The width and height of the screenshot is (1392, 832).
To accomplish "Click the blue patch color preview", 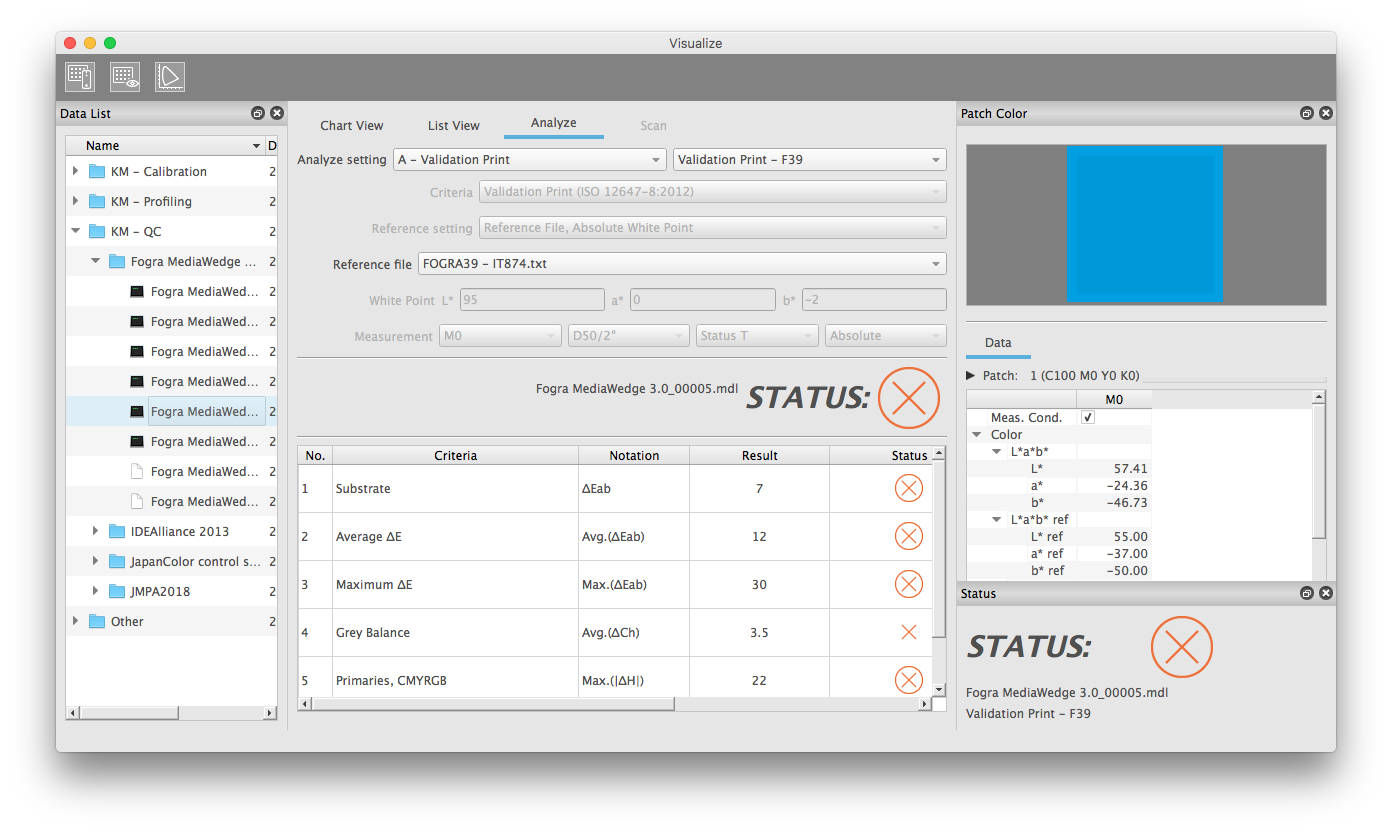I will pyautogui.click(x=1145, y=224).
